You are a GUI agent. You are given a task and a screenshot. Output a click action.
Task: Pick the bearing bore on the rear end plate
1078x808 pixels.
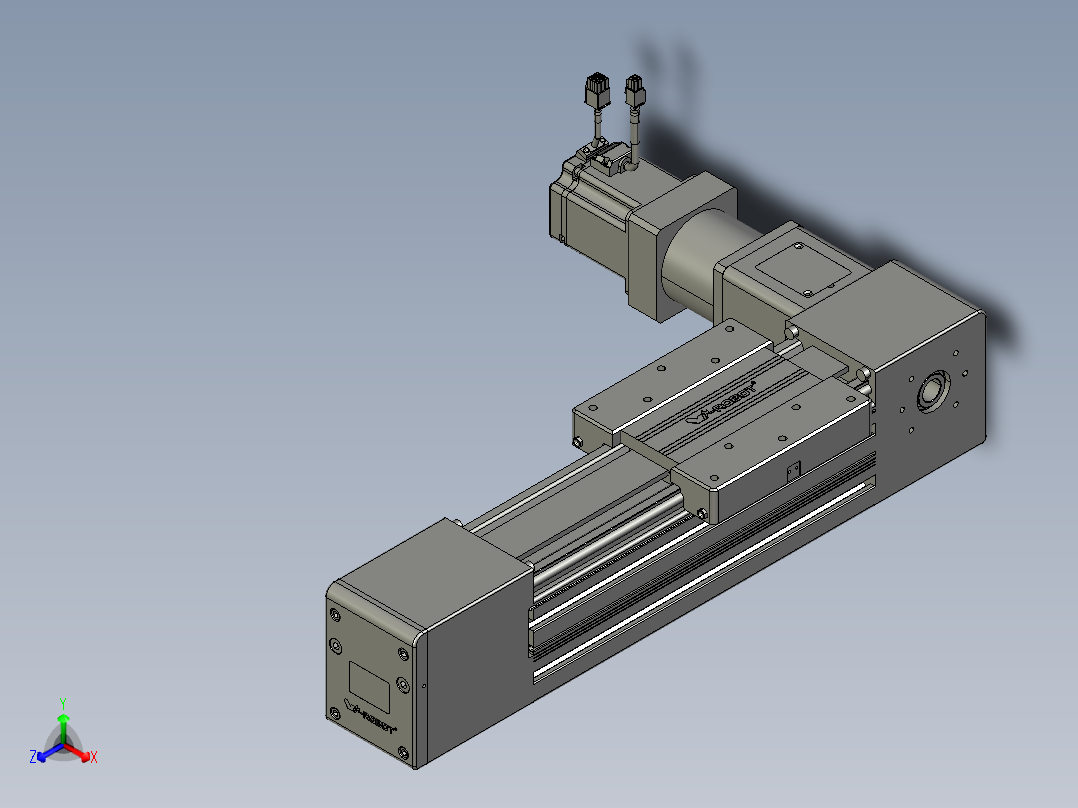pyautogui.click(x=934, y=391)
